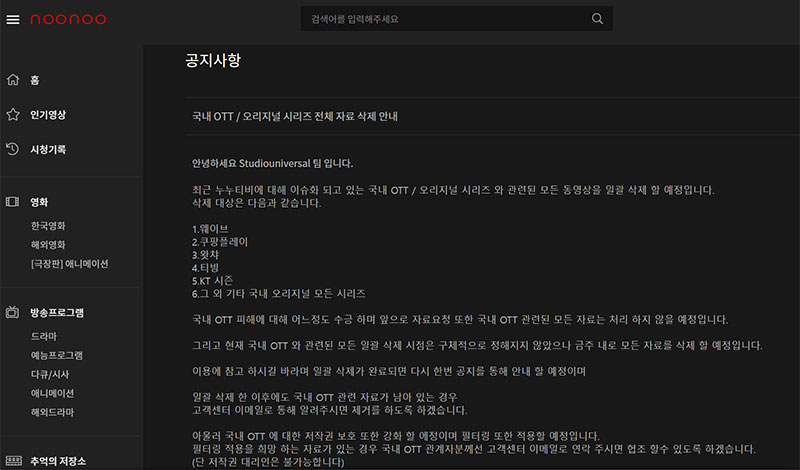800x470 pixels.
Task: Click the film icon for 영화
Action: tap(12, 202)
